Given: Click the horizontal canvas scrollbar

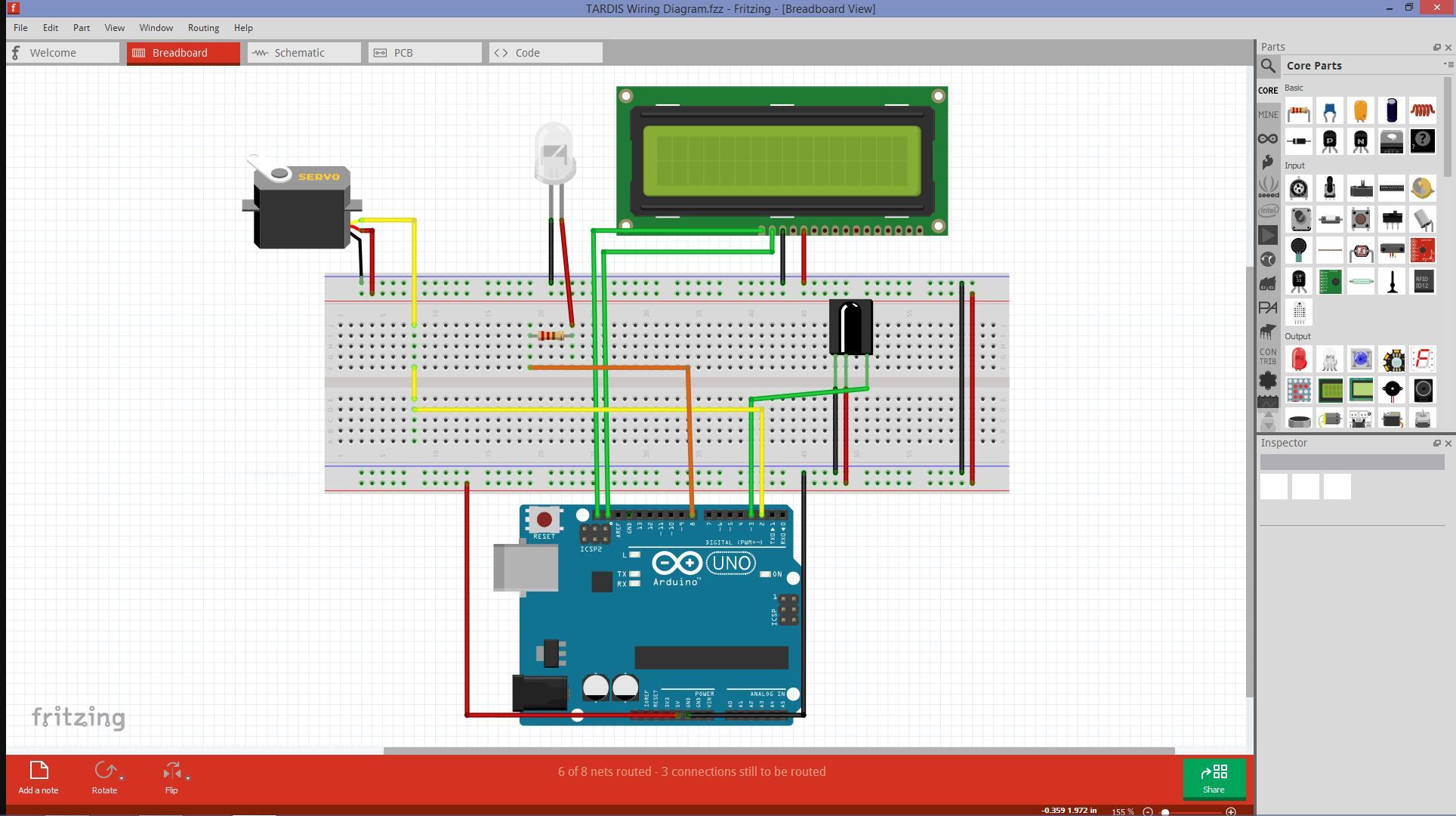Looking at the screenshot, I should [x=778, y=750].
